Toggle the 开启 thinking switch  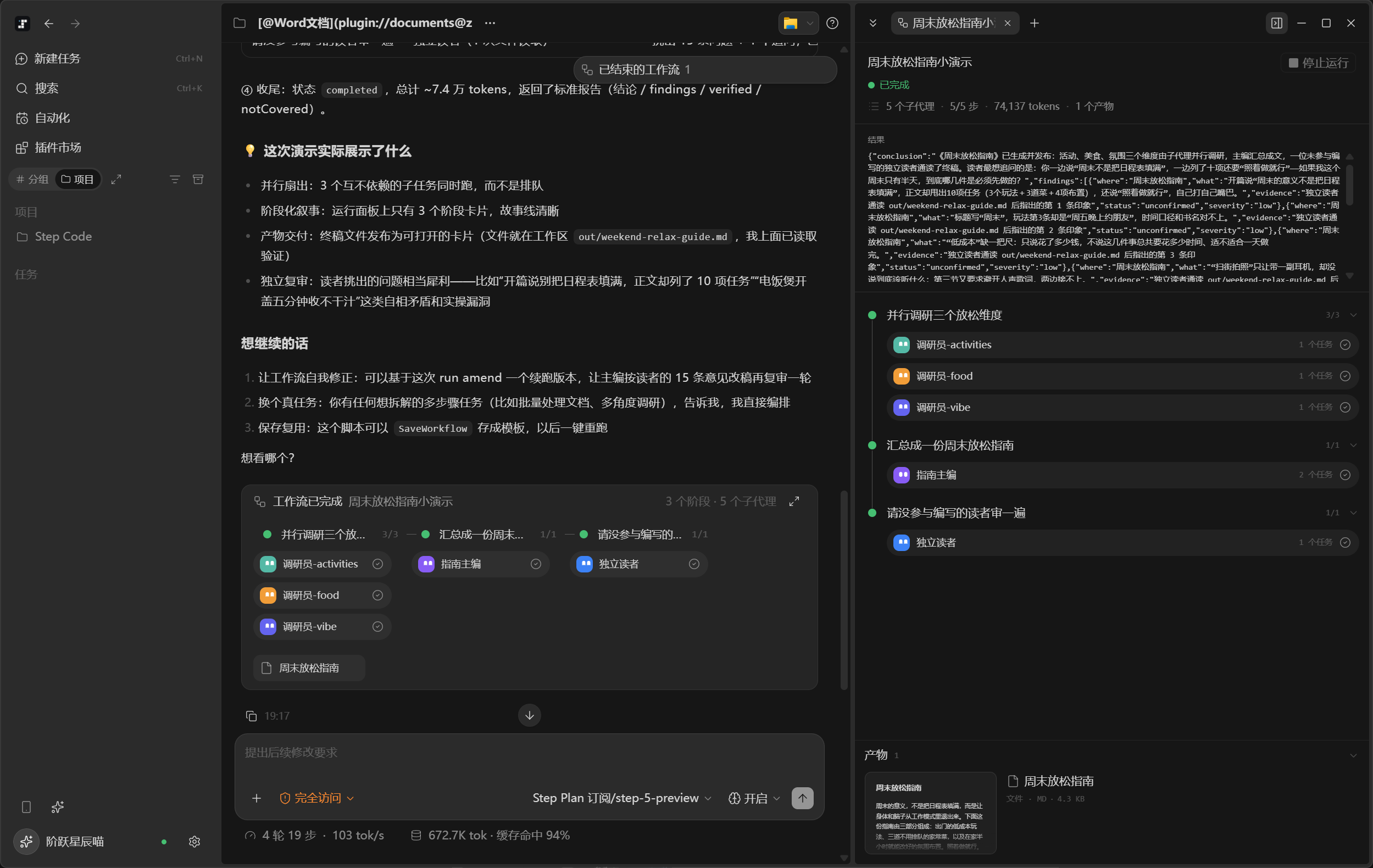(754, 798)
